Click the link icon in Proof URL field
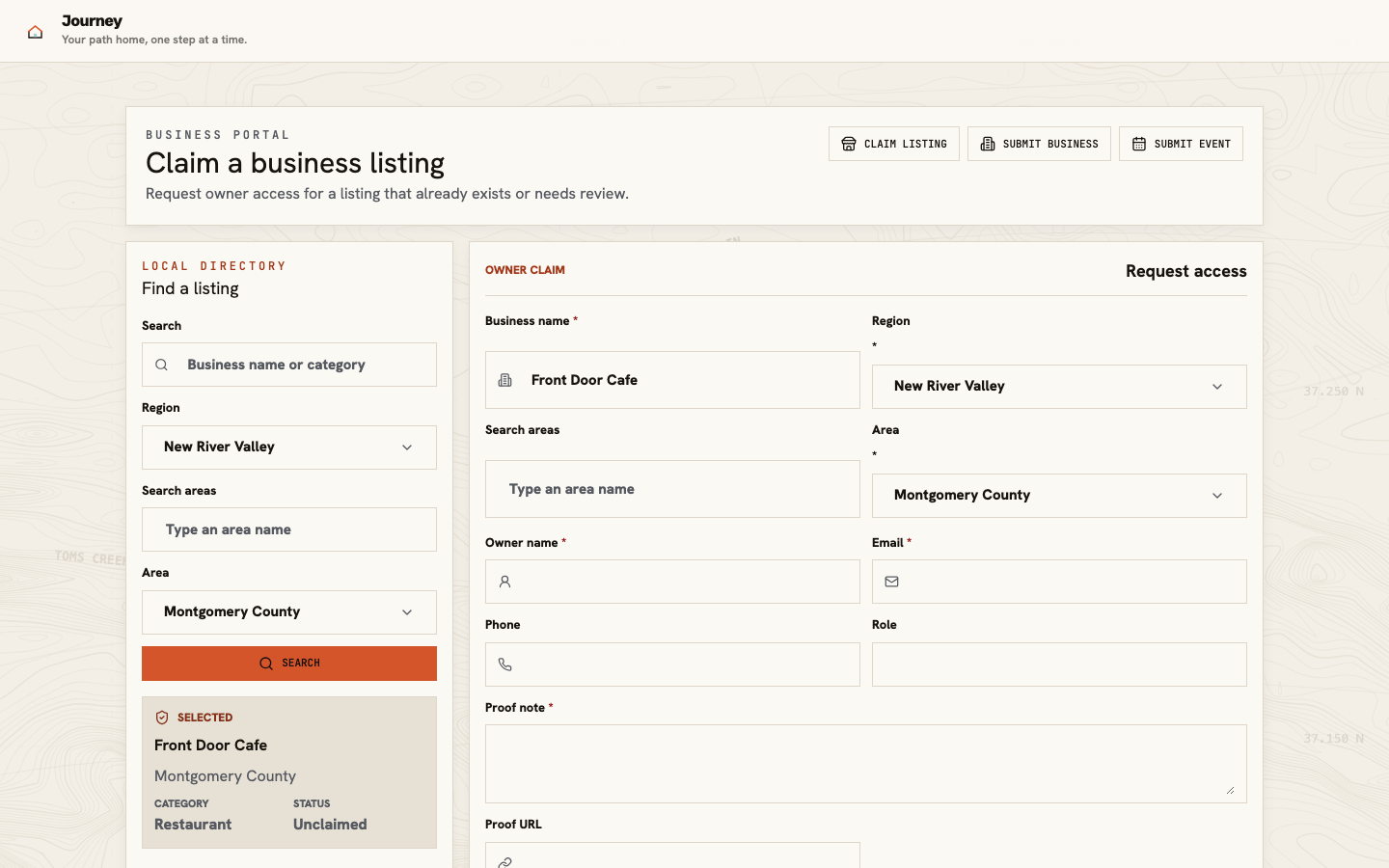 pos(504,862)
